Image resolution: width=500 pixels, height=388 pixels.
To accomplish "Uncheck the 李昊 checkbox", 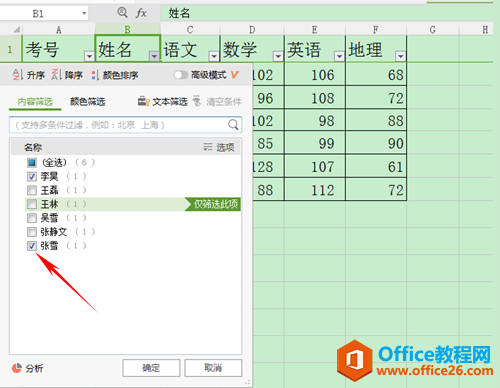I will pyautogui.click(x=32, y=176).
